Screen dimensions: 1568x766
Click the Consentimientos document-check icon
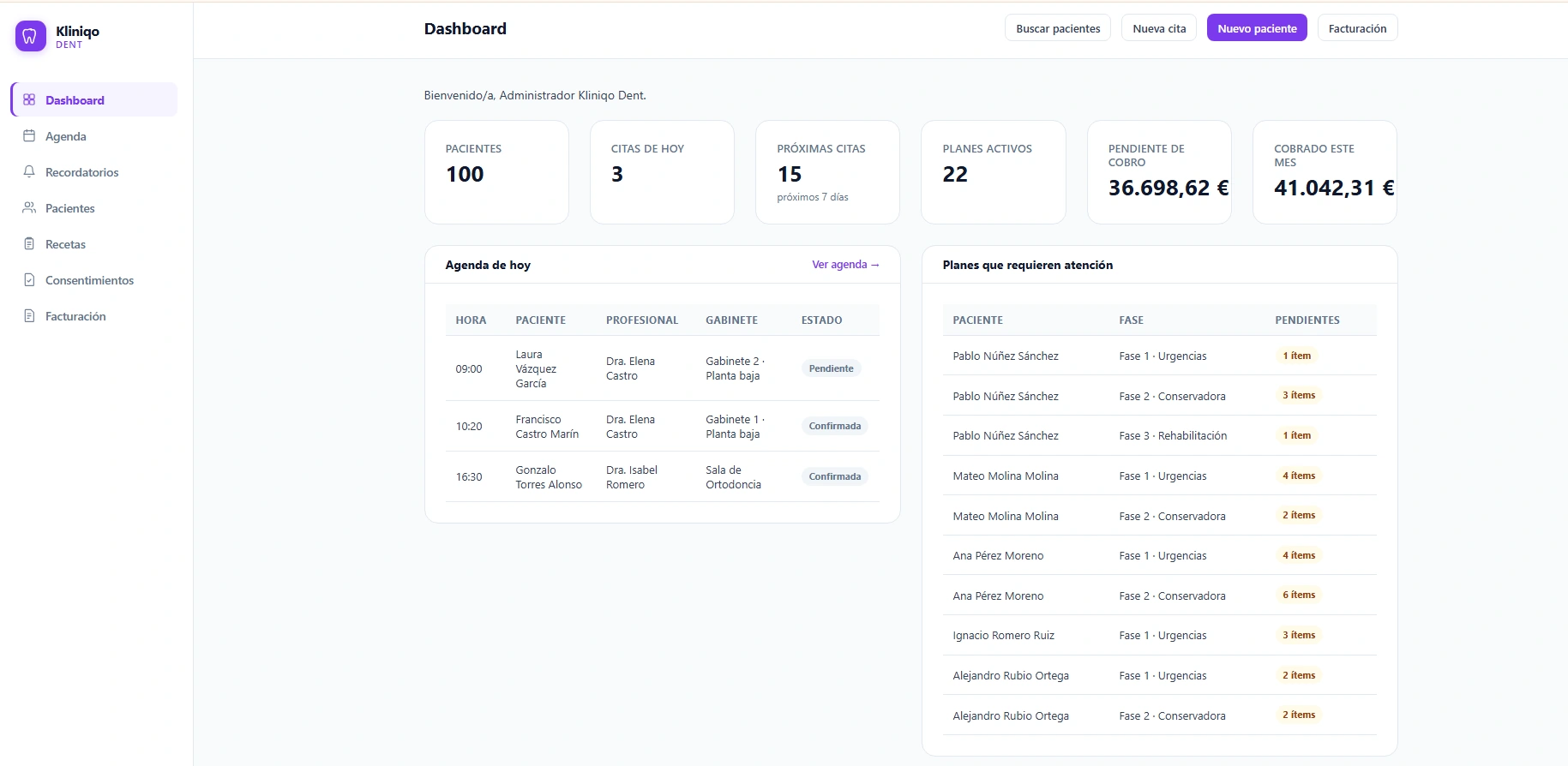tap(29, 279)
